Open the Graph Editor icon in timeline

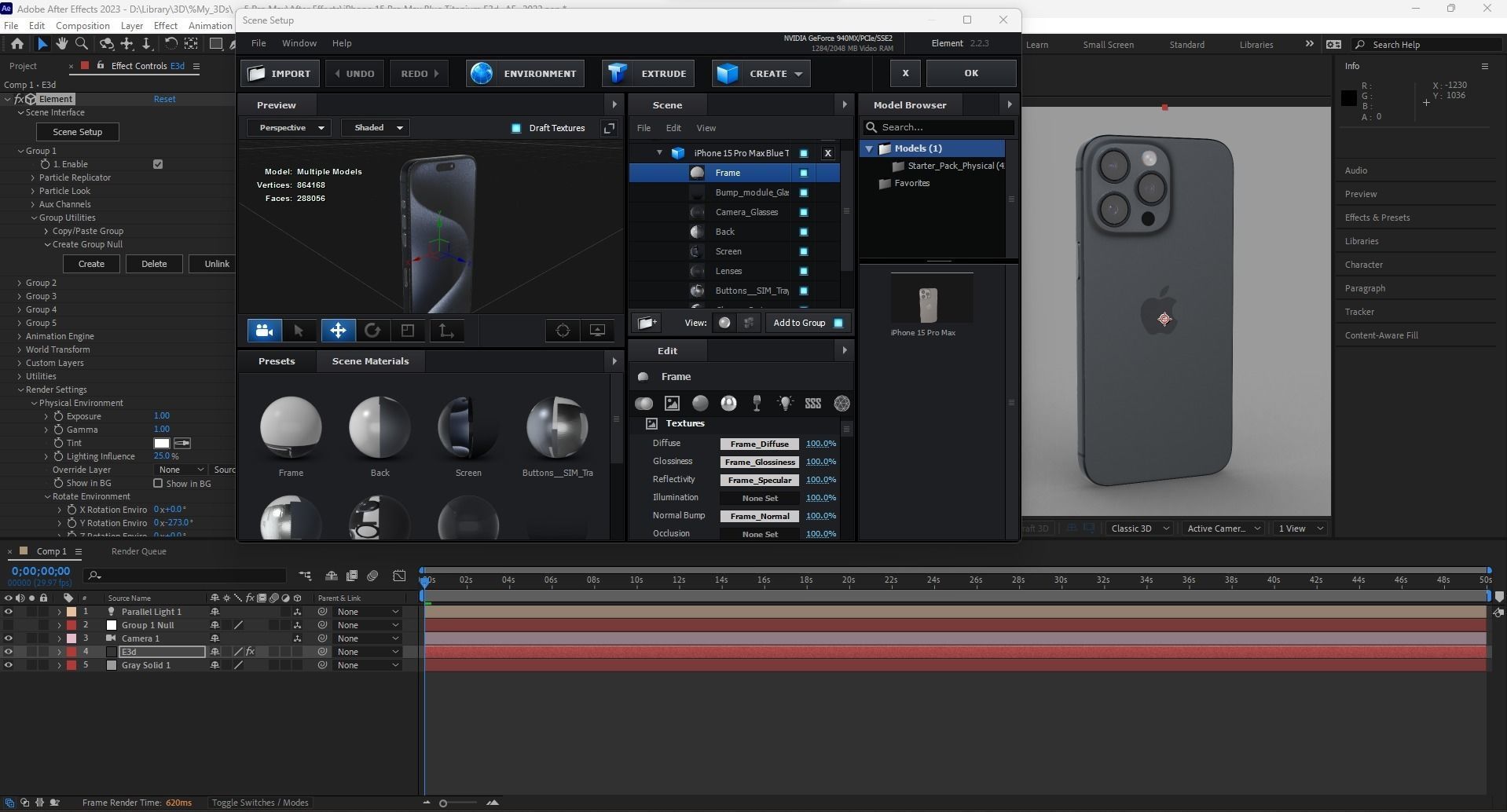(x=399, y=576)
